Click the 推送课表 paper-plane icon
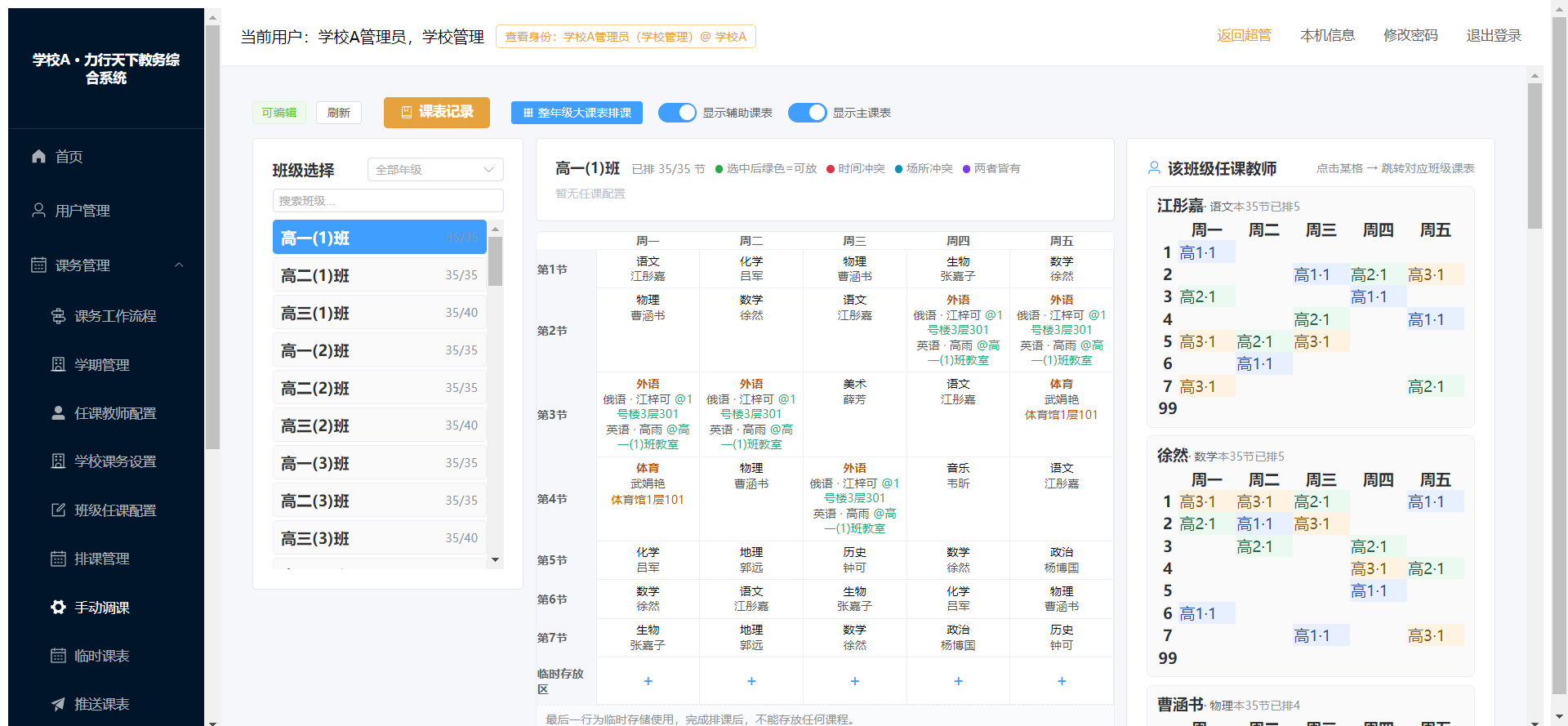The width and height of the screenshot is (1568, 726). [58, 704]
